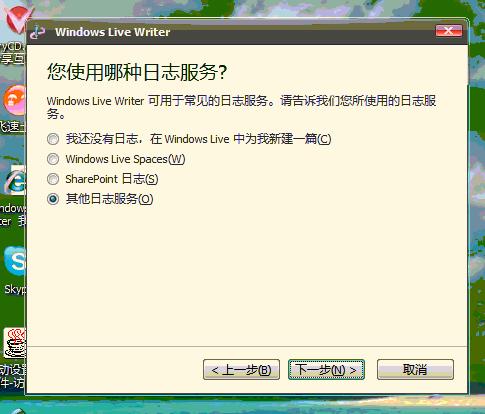Click the Windows Live Writer title bar text
The width and height of the screenshot is (485, 414).
pyautogui.click(x=113, y=32)
